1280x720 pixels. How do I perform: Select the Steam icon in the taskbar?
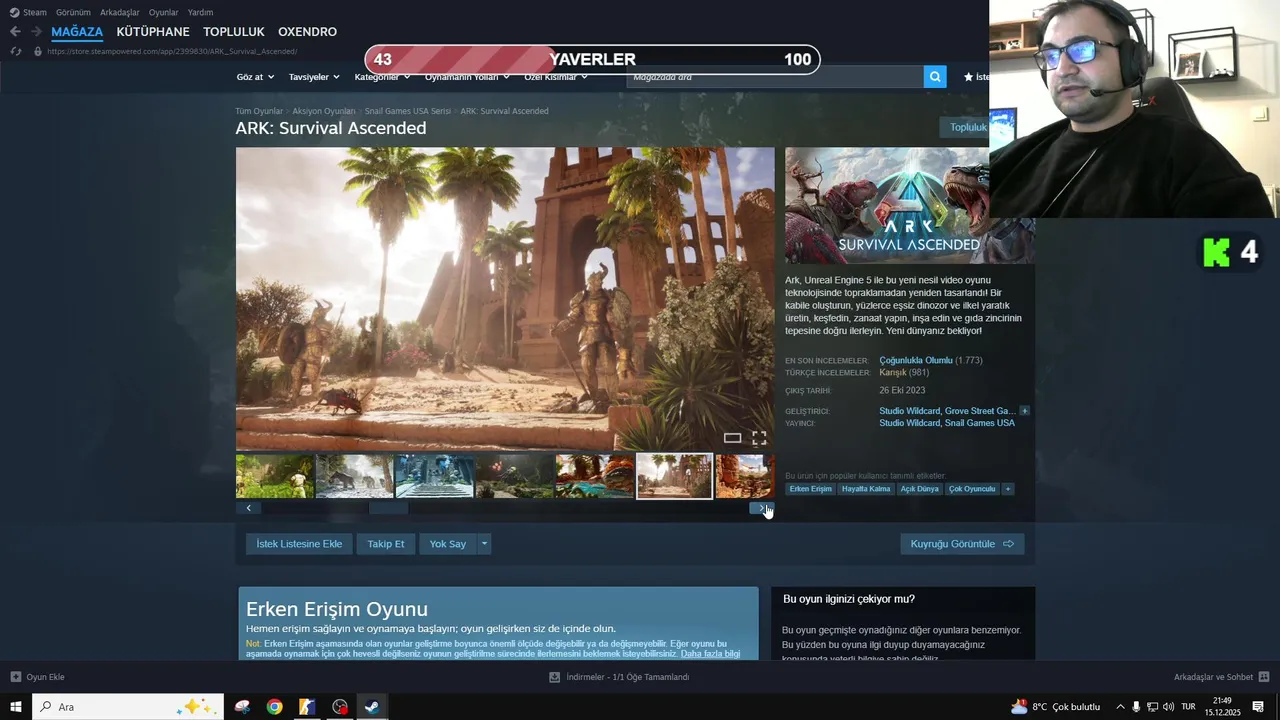click(x=370, y=707)
